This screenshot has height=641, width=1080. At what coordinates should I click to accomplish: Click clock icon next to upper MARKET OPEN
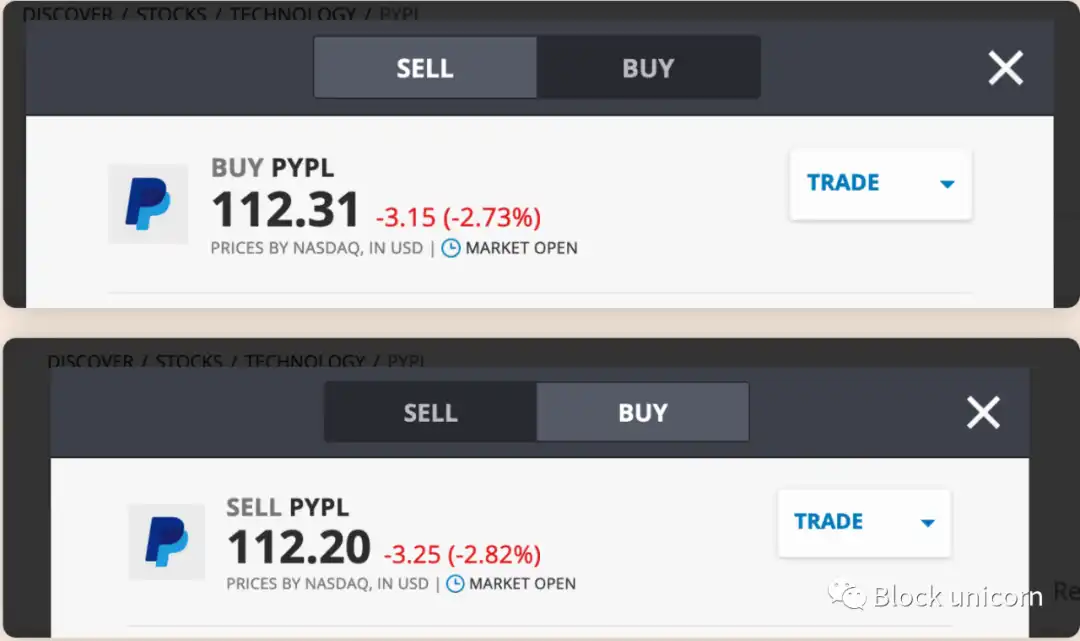point(450,248)
